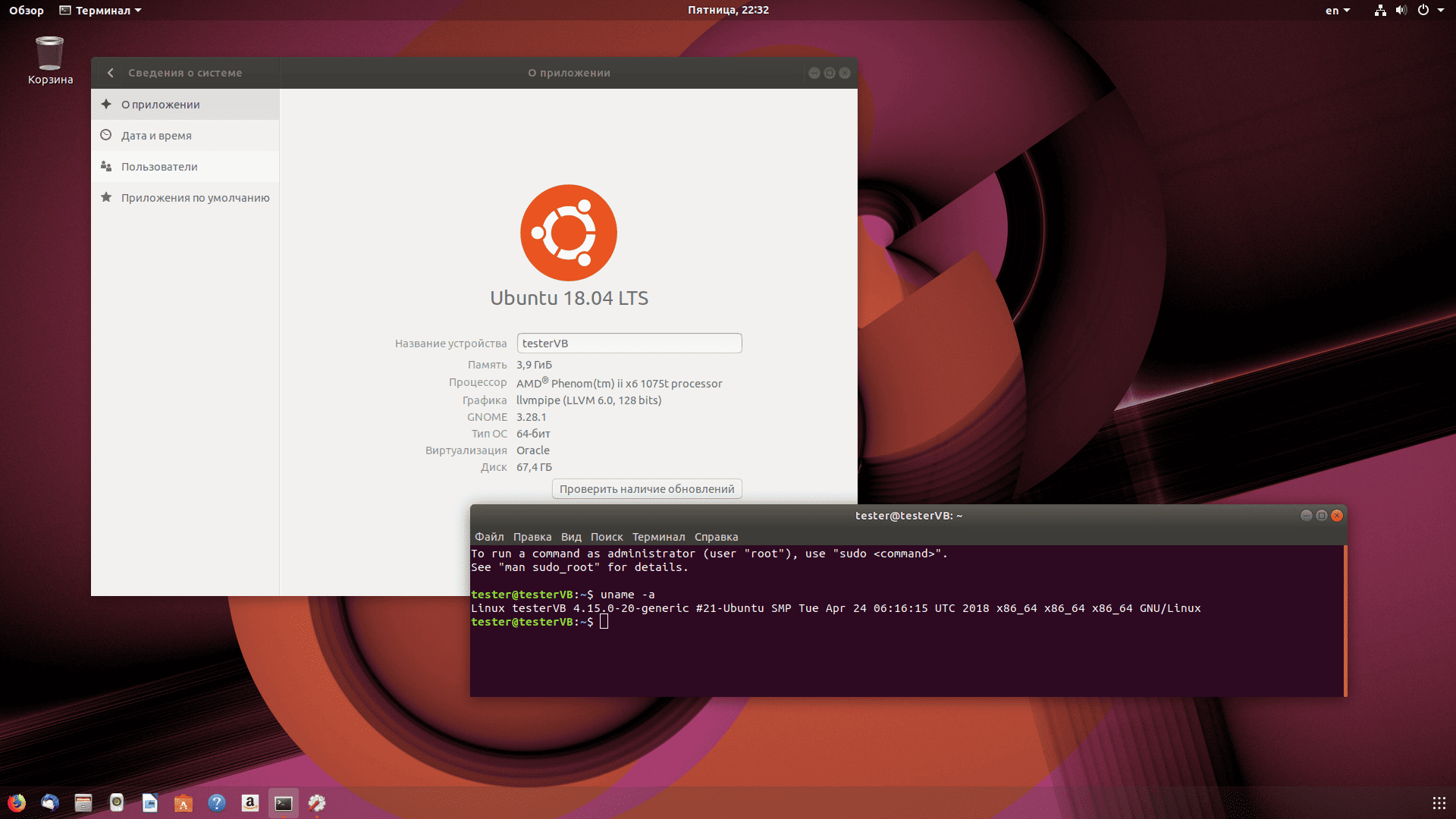Select Пользователи in the sidebar
Screen dimensions: 1456x819
click(185, 167)
